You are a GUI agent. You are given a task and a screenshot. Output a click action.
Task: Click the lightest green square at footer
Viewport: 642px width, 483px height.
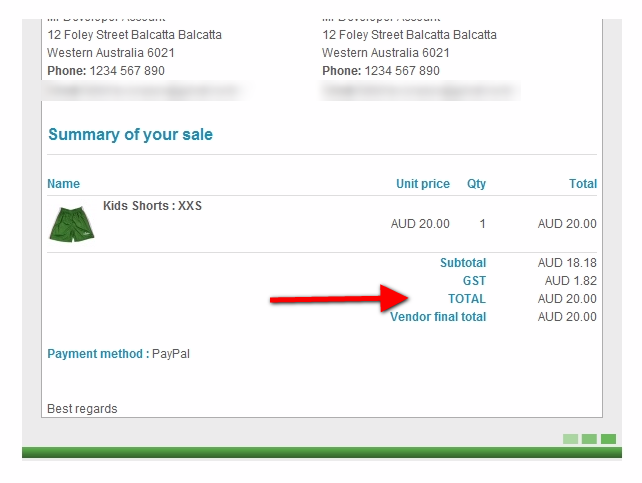(x=570, y=439)
